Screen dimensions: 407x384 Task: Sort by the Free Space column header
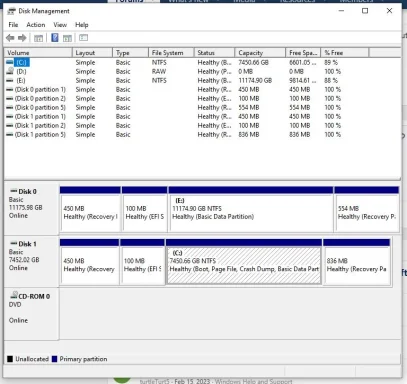303,53
